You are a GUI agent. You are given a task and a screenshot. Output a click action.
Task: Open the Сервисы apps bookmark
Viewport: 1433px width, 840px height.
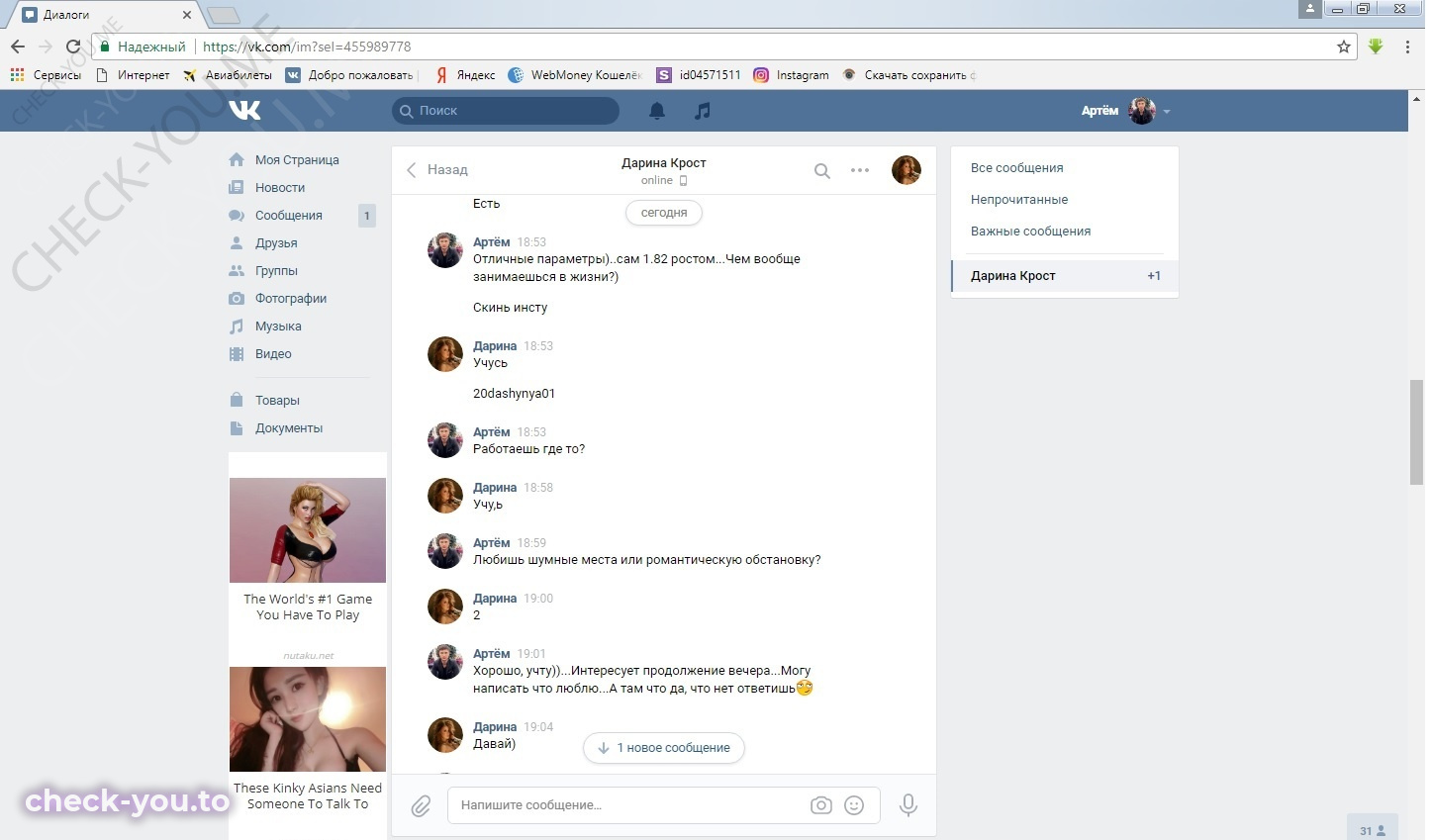pyautogui.click(x=46, y=75)
